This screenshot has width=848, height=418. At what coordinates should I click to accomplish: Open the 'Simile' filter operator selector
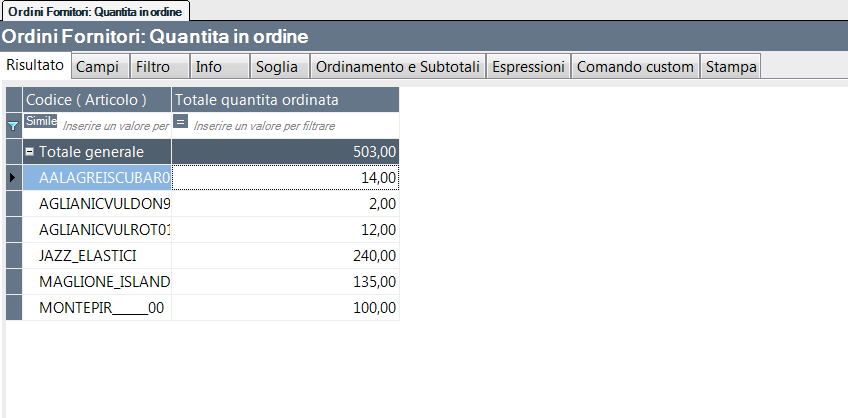pyautogui.click(x=41, y=121)
